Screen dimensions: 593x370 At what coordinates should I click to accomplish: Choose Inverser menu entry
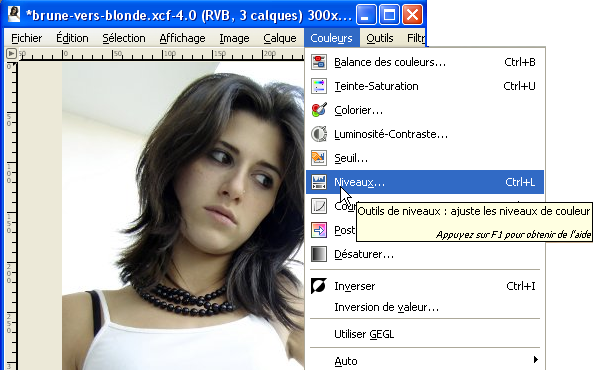[x=425, y=286]
